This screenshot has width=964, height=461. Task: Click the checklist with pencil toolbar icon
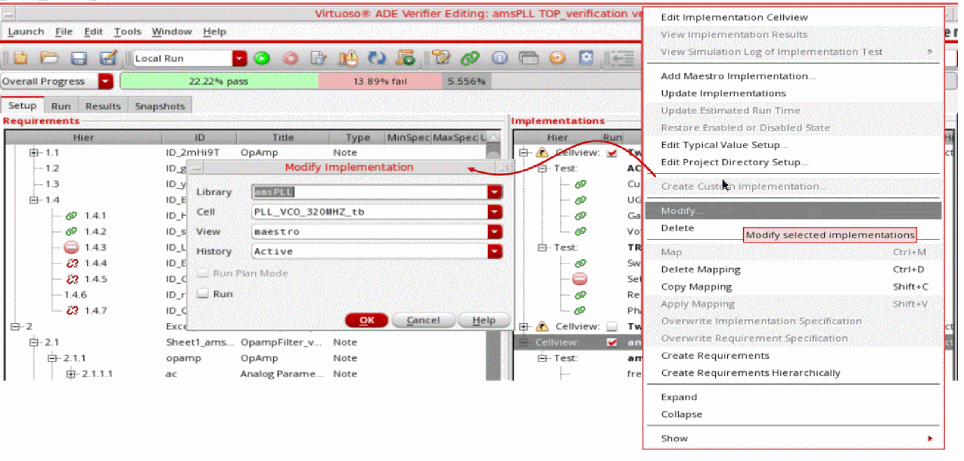[x=441, y=58]
